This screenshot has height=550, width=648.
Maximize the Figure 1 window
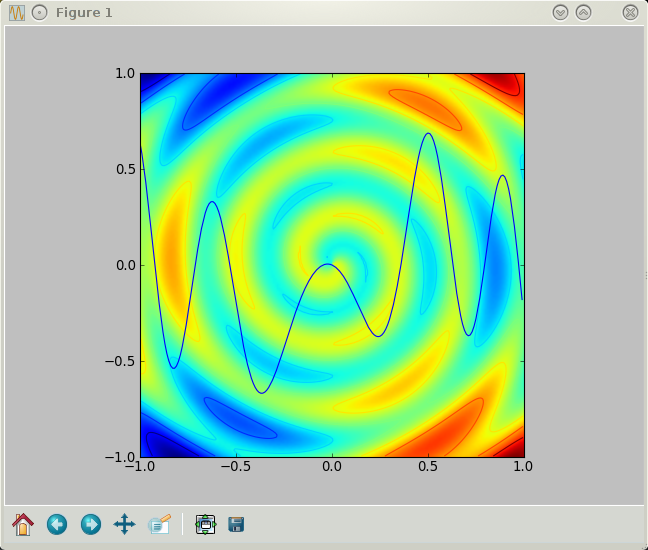[x=584, y=13]
